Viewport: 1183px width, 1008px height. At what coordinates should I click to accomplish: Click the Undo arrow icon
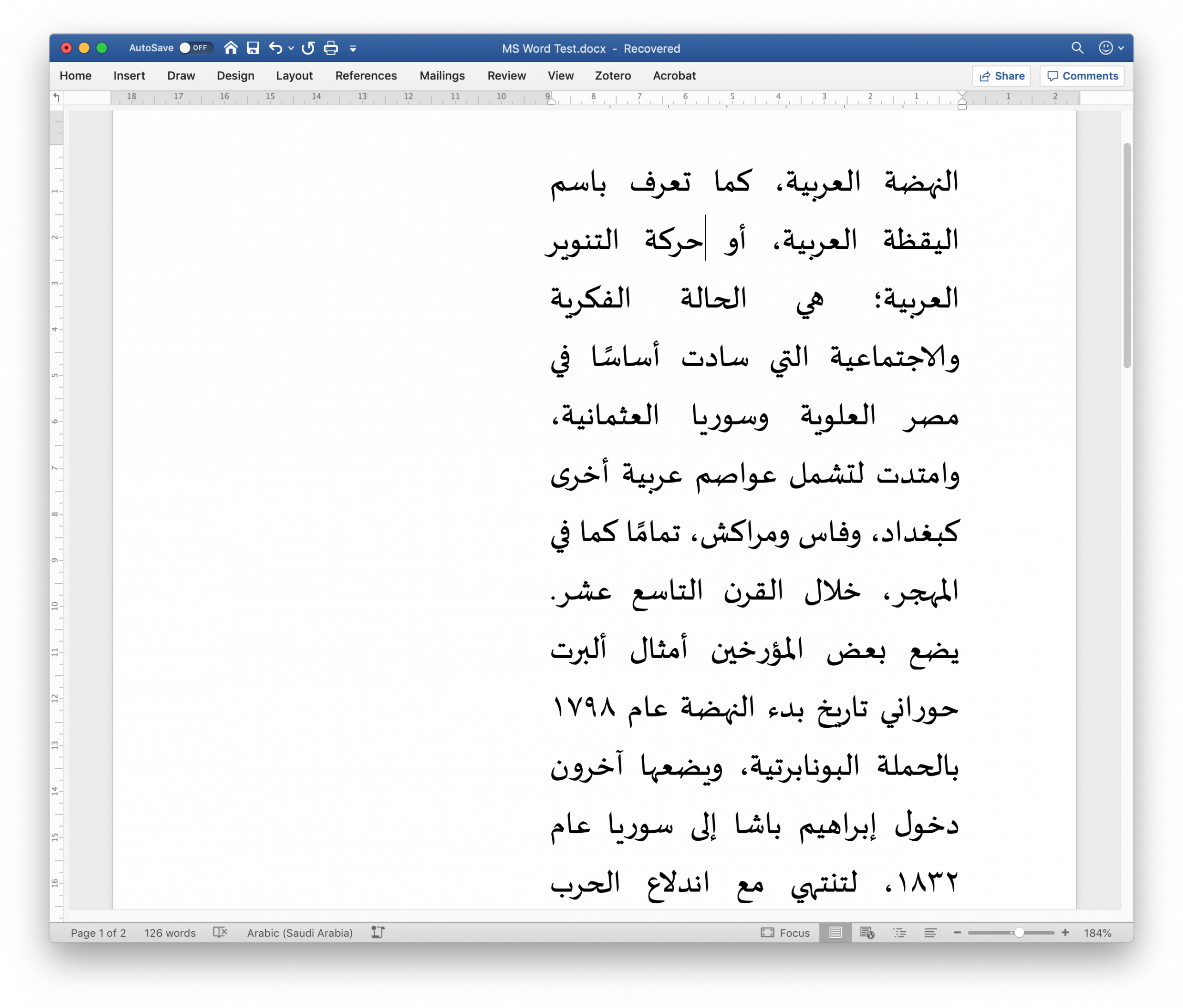click(x=275, y=48)
